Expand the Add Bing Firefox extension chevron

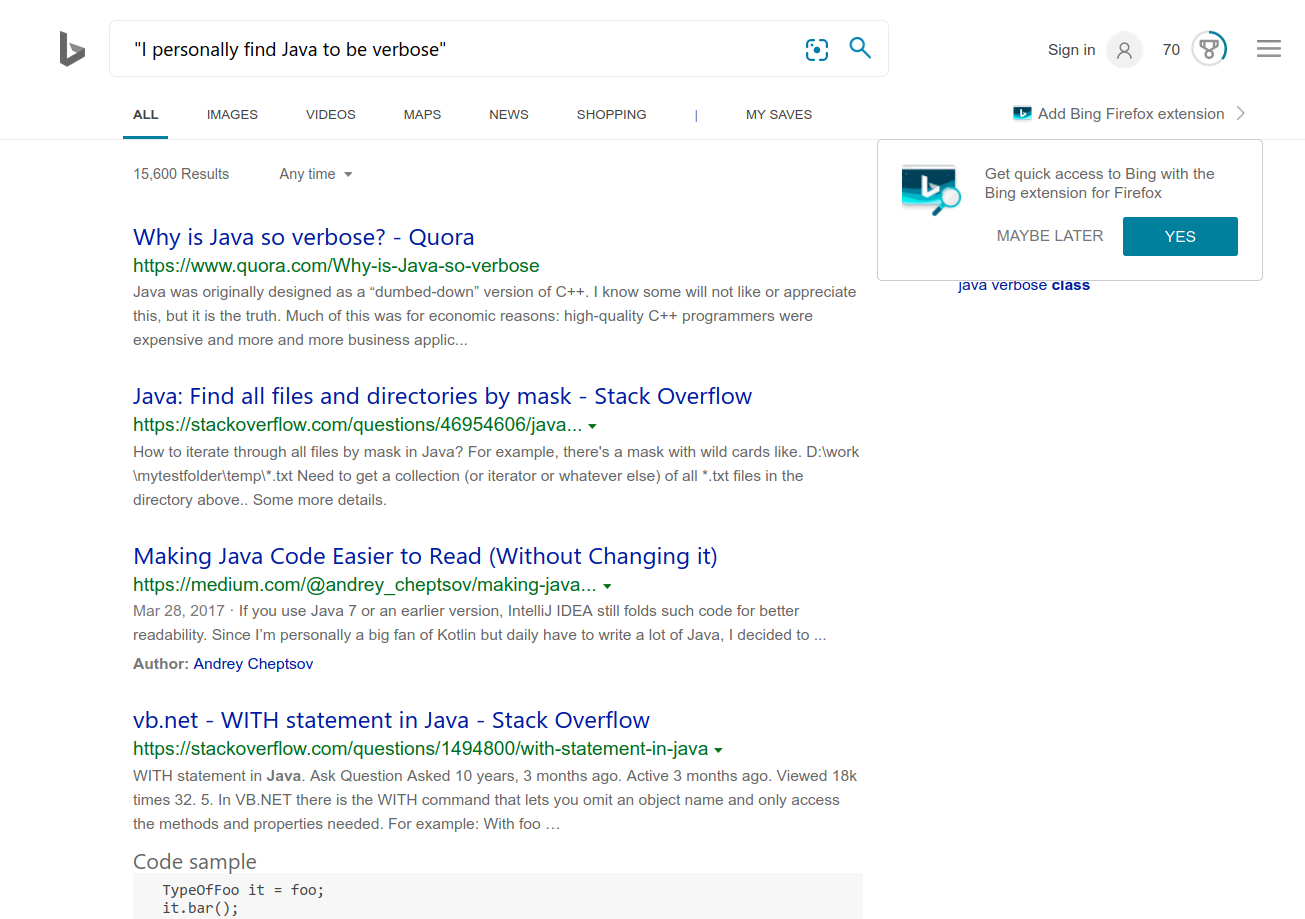1241,114
